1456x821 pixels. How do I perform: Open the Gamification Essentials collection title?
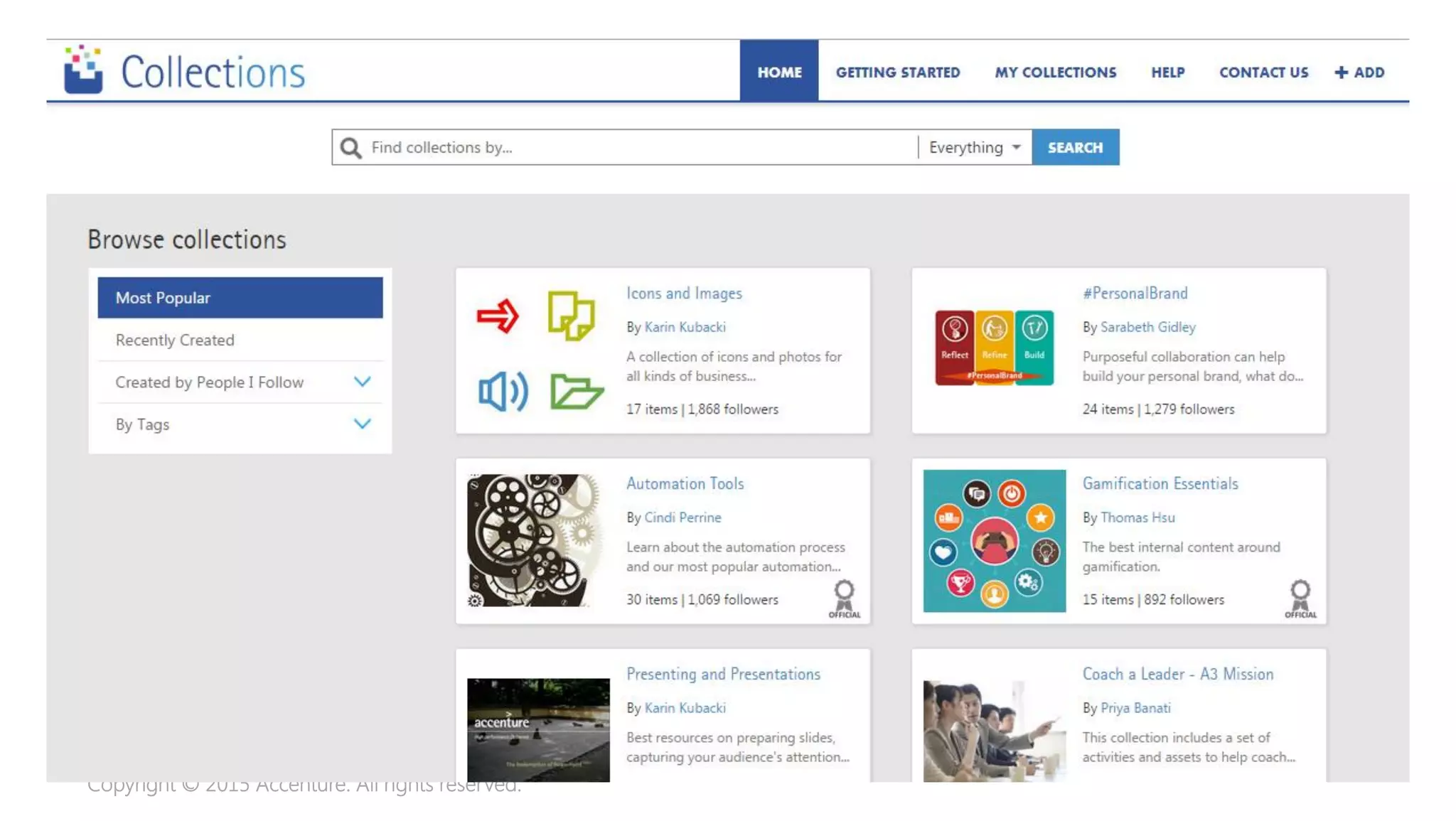[x=1160, y=484]
